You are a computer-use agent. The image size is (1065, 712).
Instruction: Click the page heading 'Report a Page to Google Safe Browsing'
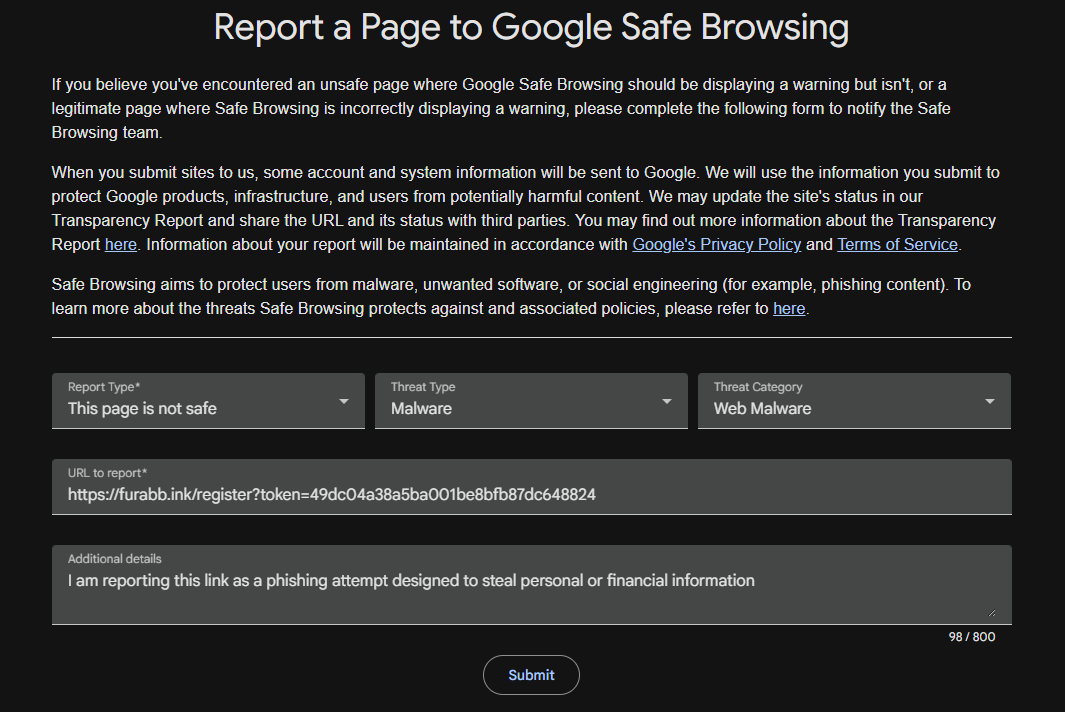click(531, 28)
